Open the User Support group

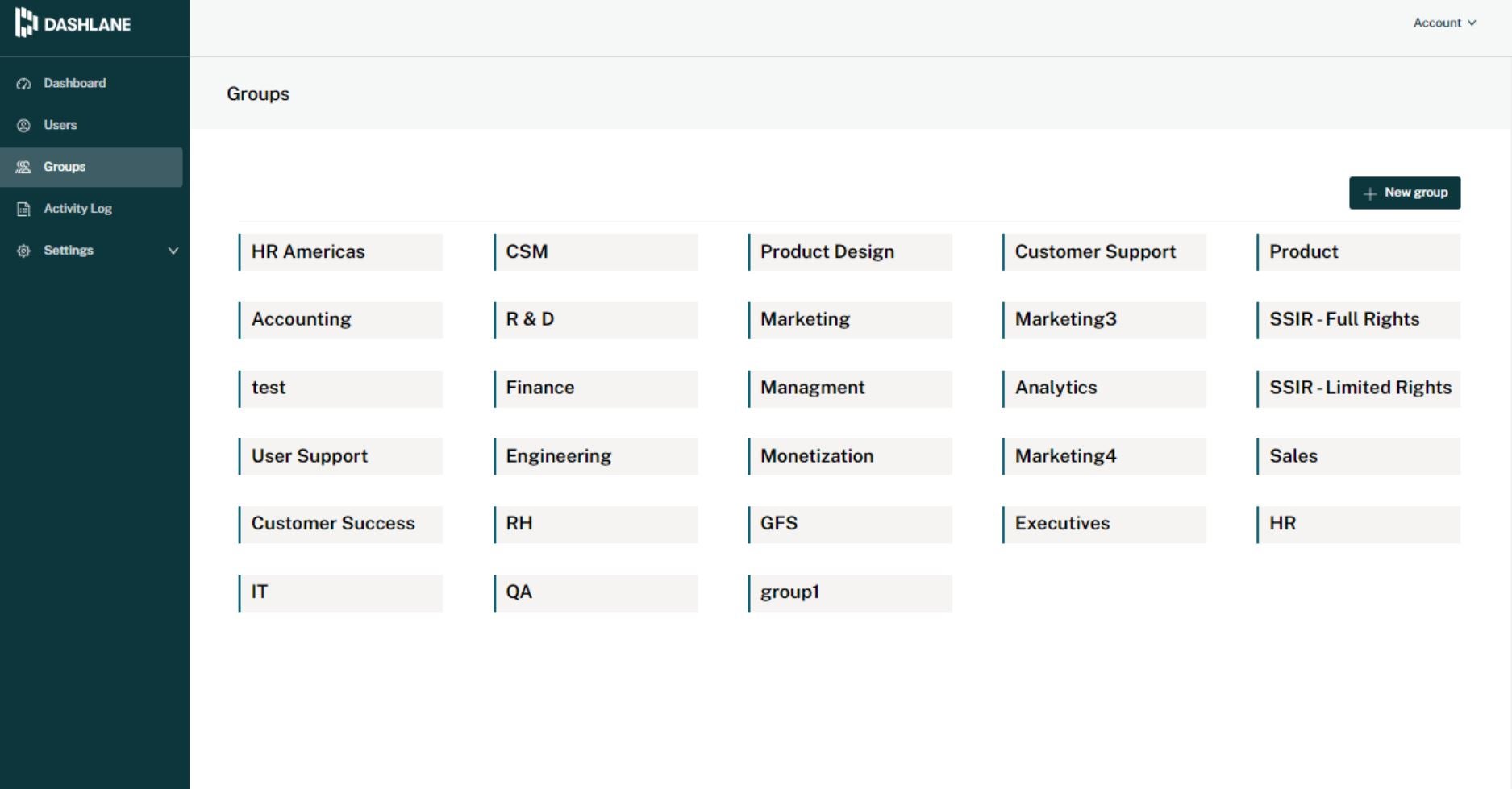pyautogui.click(x=340, y=456)
